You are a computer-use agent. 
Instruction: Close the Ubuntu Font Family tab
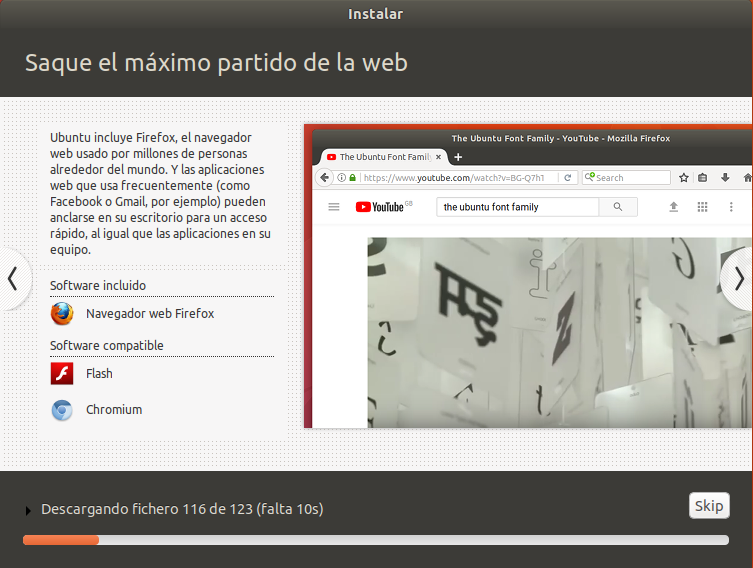point(438,157)
